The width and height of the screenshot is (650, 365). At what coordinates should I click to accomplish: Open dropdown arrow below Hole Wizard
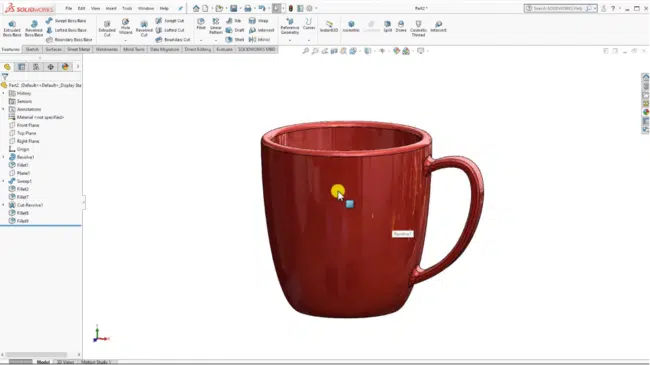(126, 40)
